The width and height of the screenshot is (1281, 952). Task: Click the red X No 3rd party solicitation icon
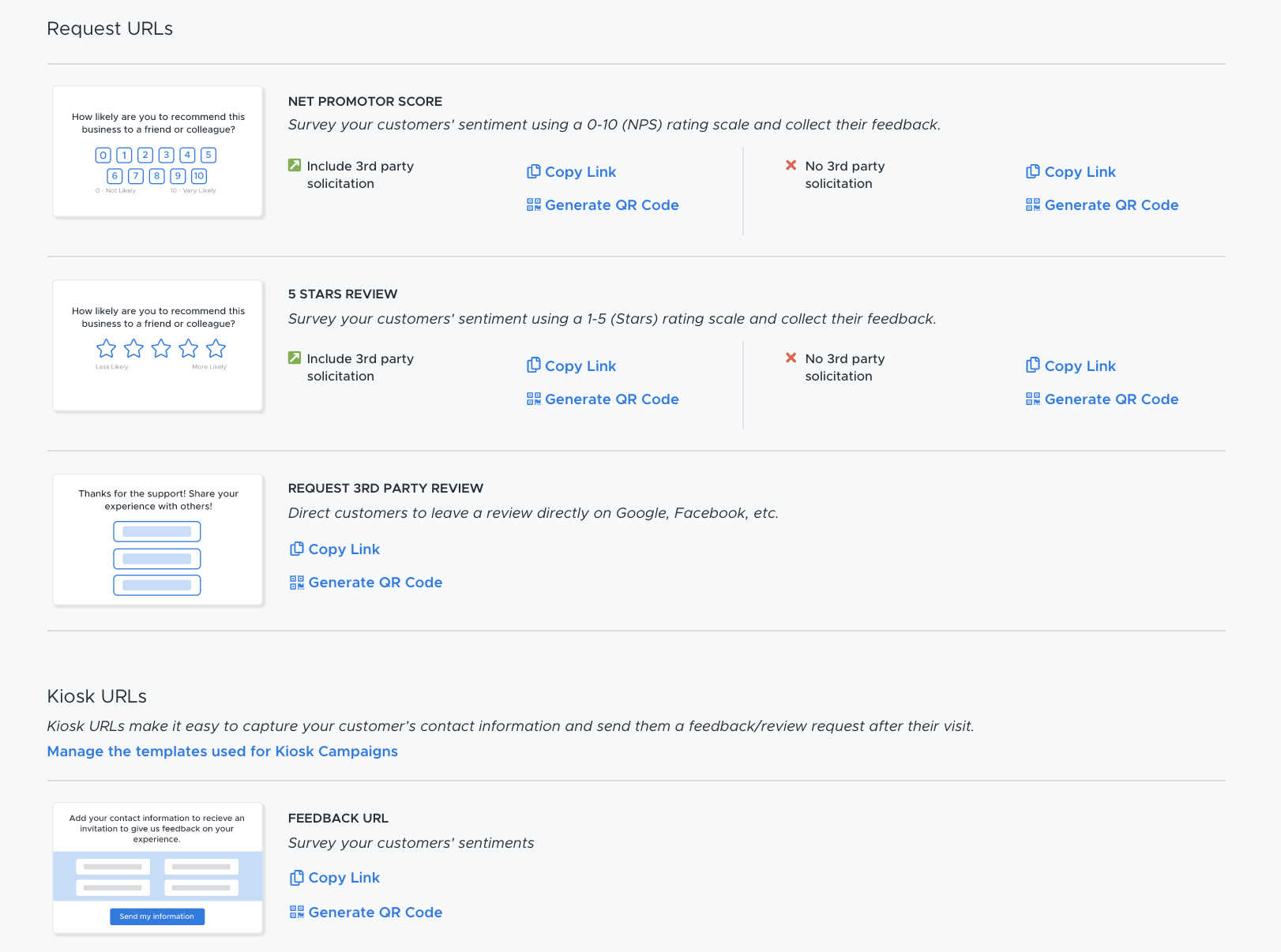[x=791, y=166]
